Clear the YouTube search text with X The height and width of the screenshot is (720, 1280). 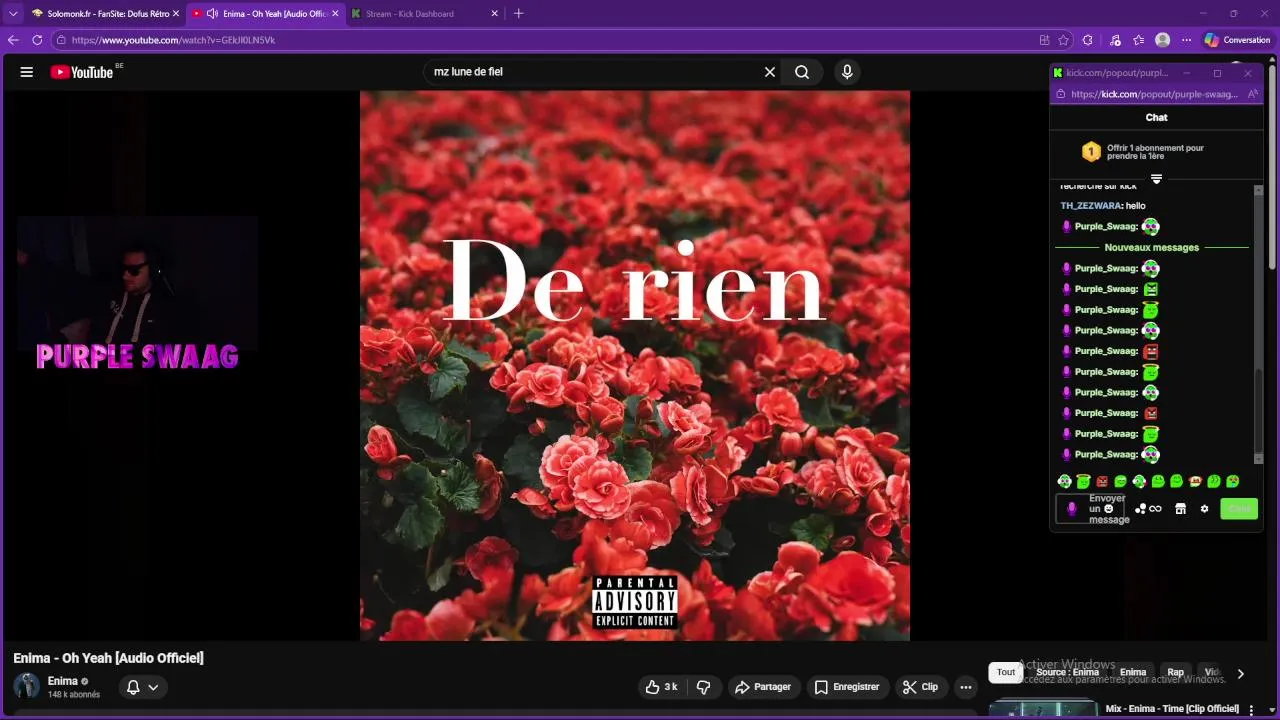(770, 72)
